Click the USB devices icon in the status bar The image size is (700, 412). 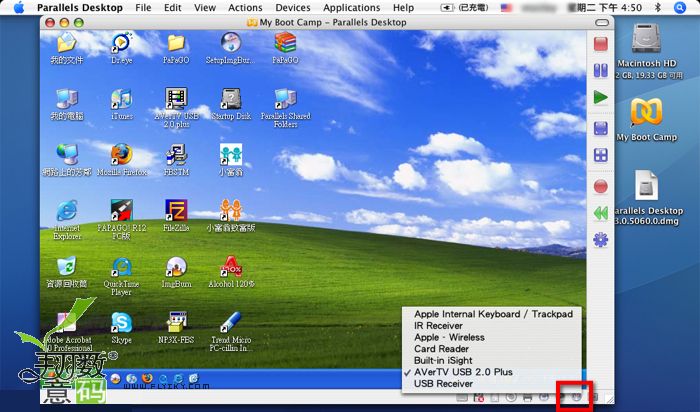pos(576,397)
